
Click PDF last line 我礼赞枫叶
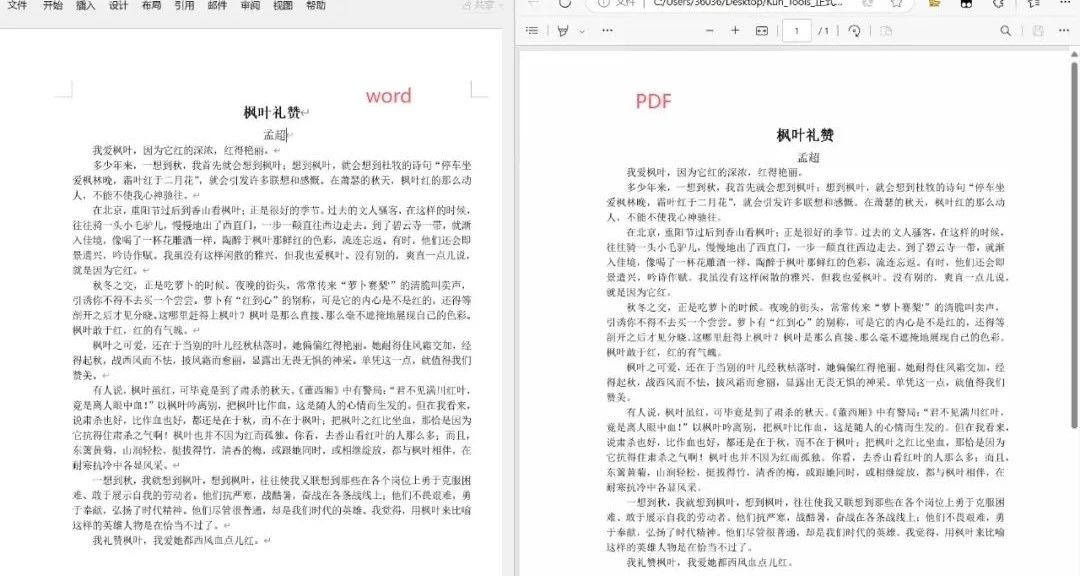(709, 563)
